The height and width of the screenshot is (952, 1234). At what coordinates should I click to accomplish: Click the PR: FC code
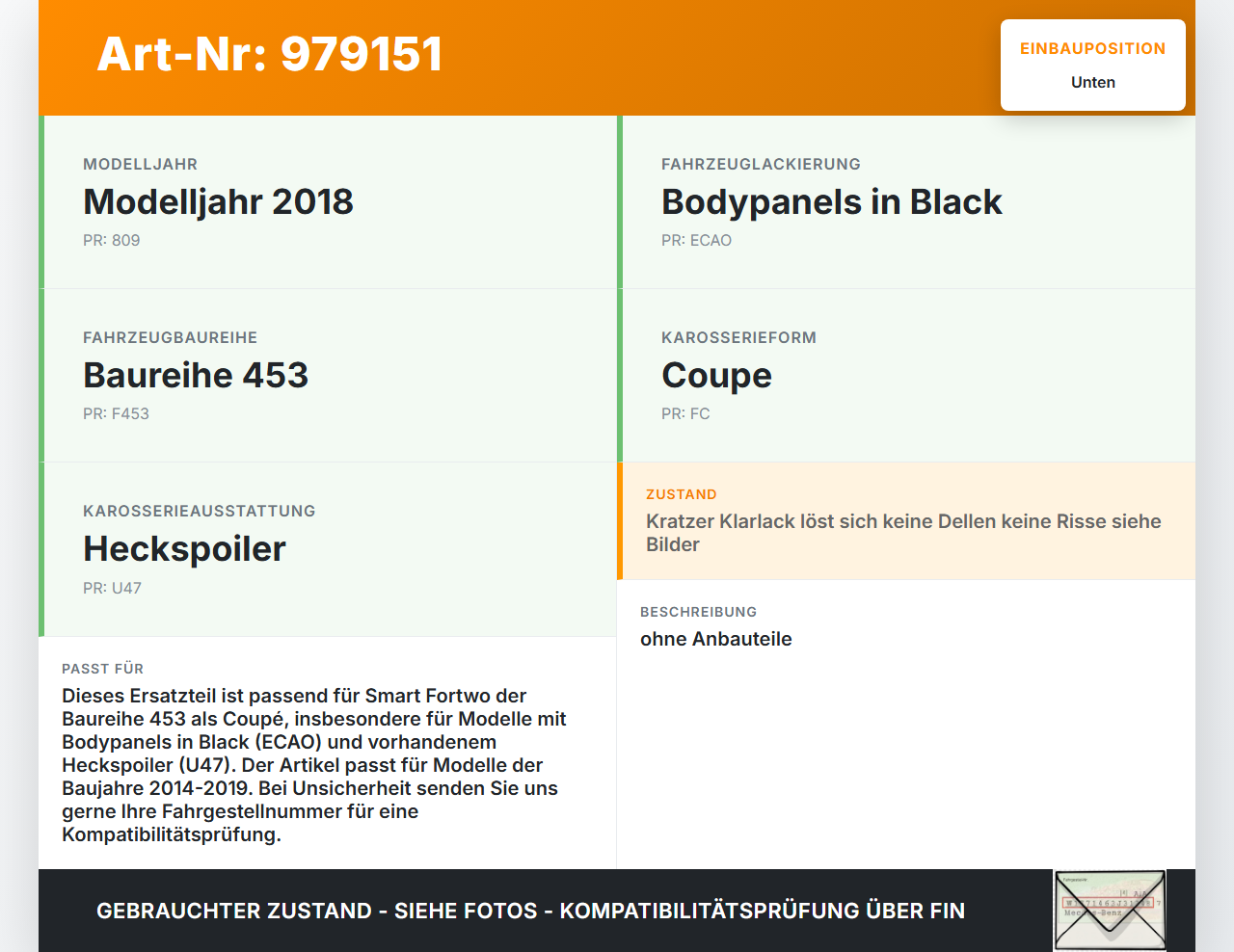[685, 414]
